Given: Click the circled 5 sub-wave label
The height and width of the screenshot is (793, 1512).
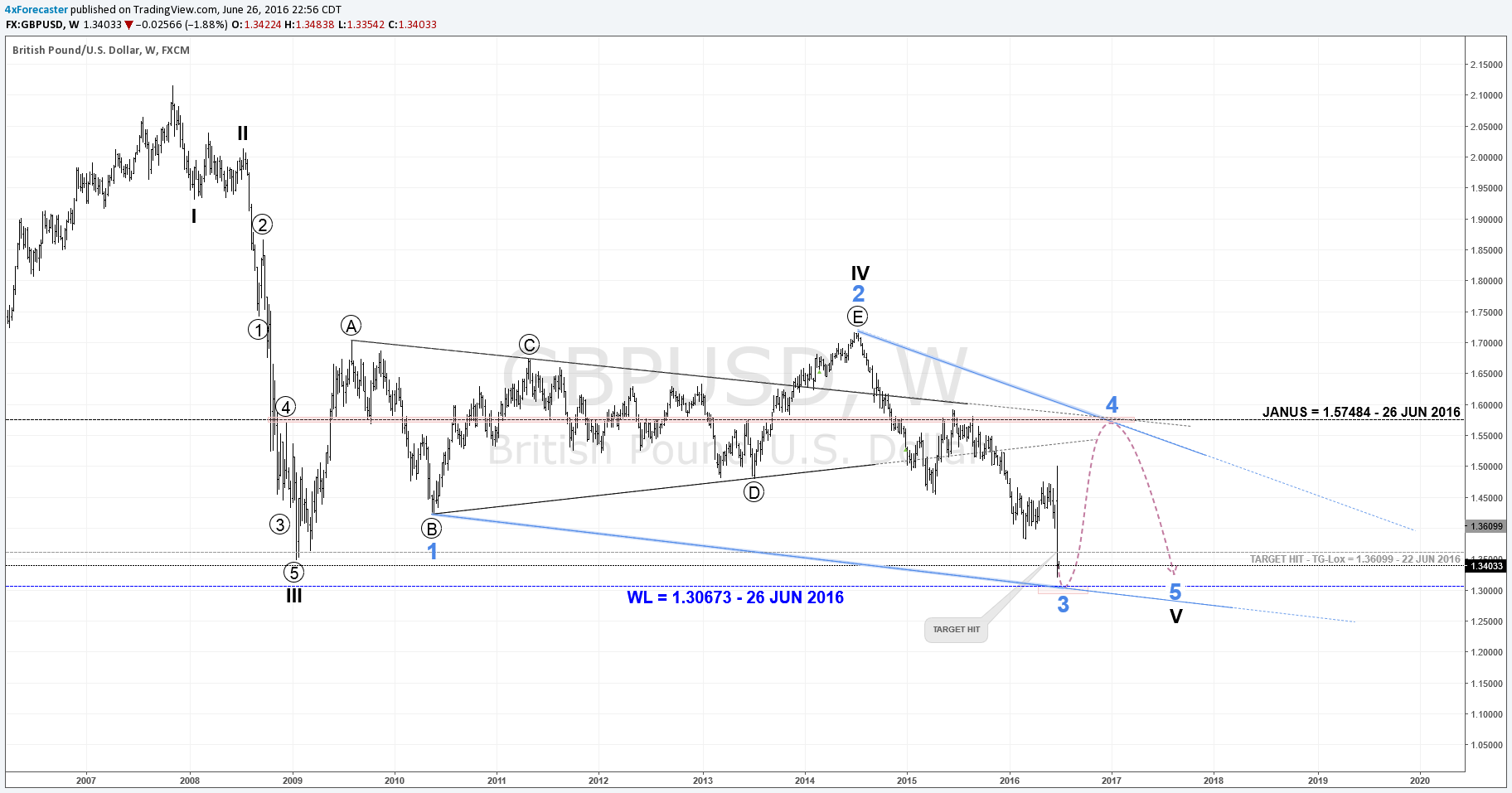Looking at the screenshot, I should point(293,573).
